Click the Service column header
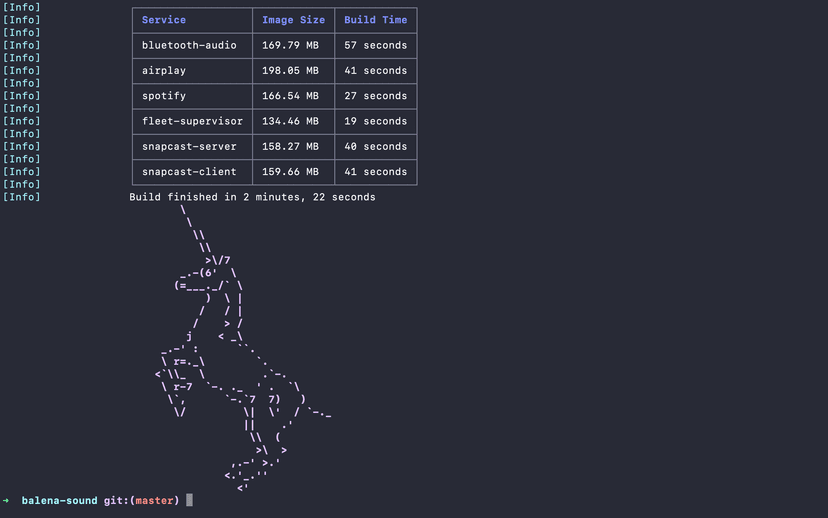Screen dimensions: 828x518 (x=164, y=20)
